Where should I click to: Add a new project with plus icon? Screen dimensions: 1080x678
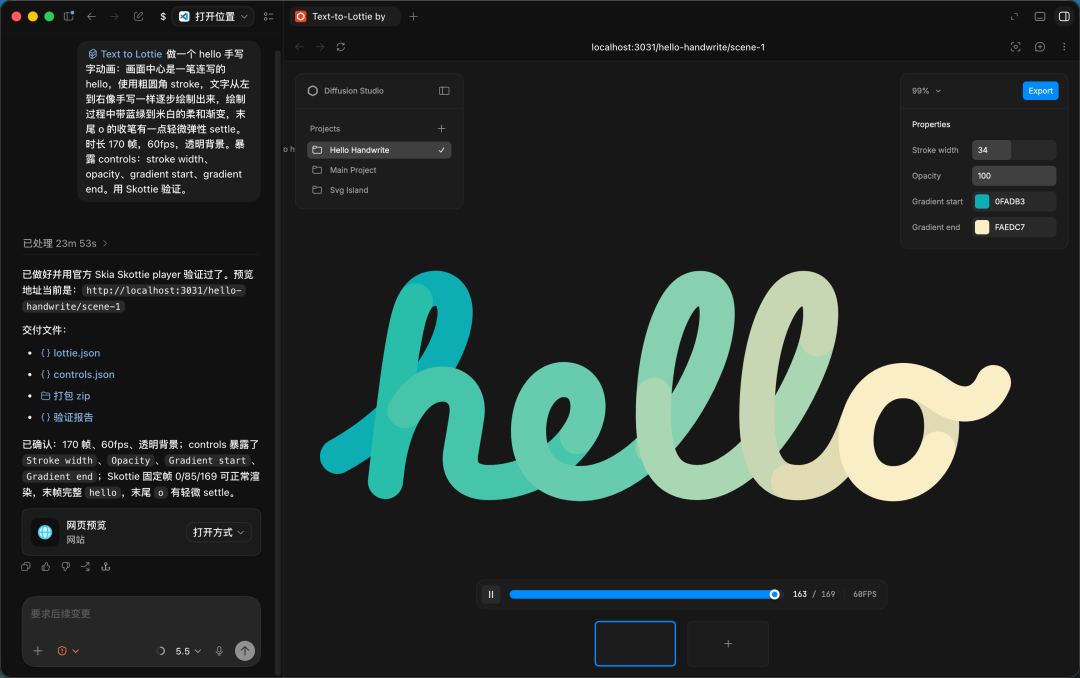click(442, 129)
